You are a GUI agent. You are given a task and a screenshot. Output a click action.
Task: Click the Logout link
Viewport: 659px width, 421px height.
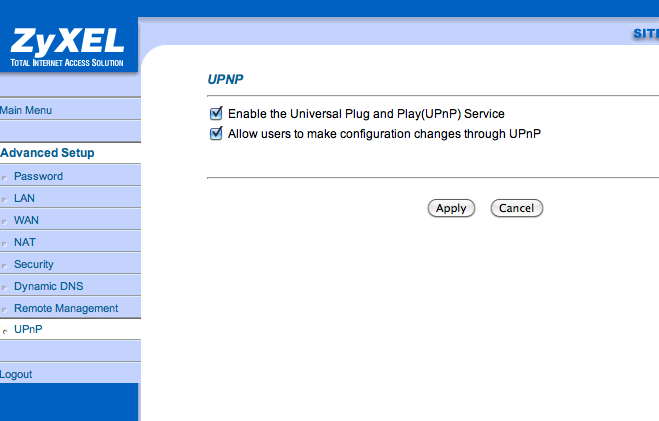pyautogui.click(x=16, y=374)
